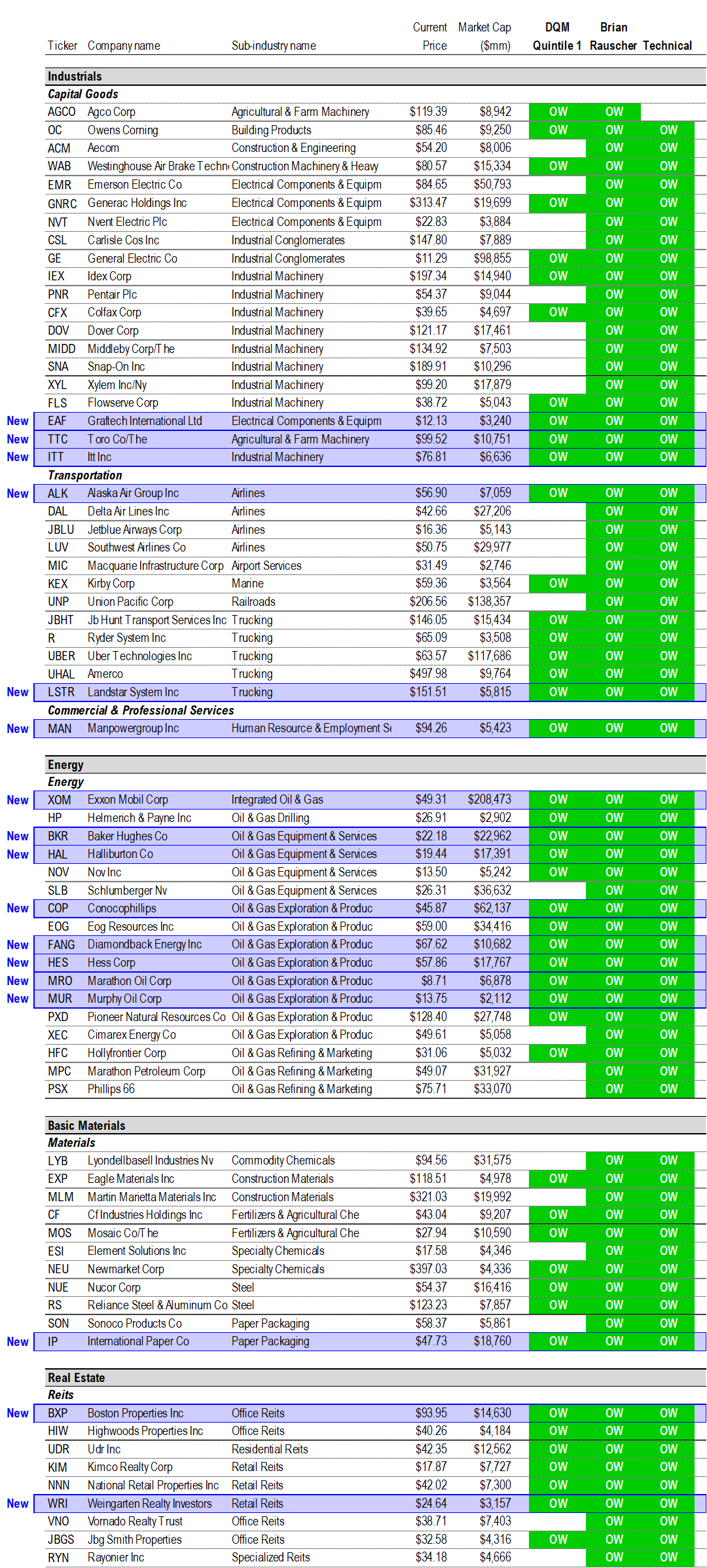Click the GE ticker cell
This screenshot has height=1568, width=707.
(x=54, y=259)
